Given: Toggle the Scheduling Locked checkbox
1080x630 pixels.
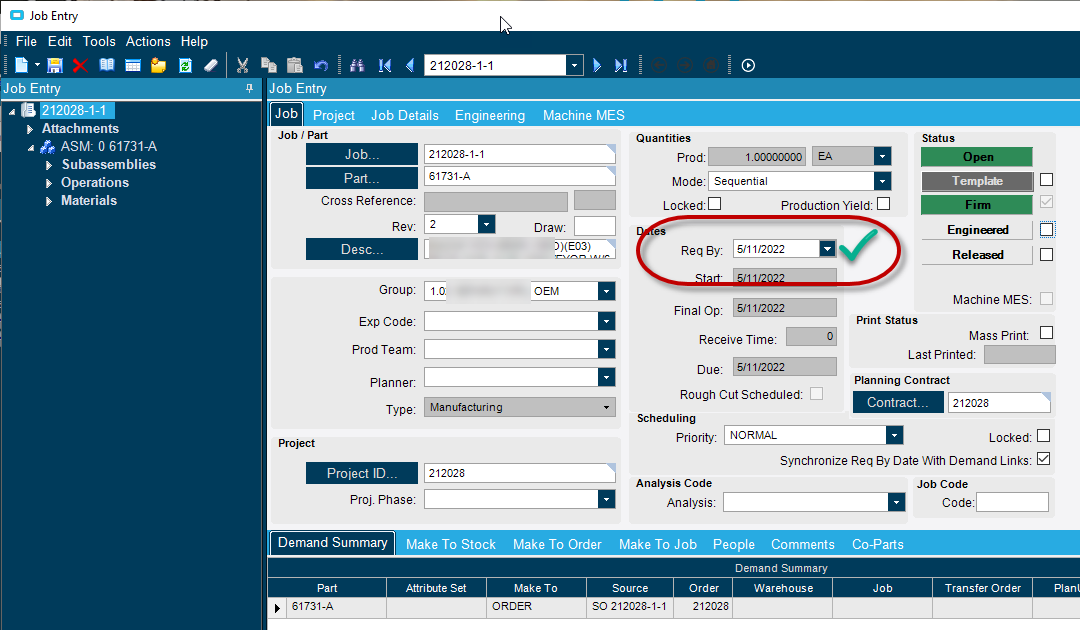Looking at the screenshot, I should (x=1043, y=436).
